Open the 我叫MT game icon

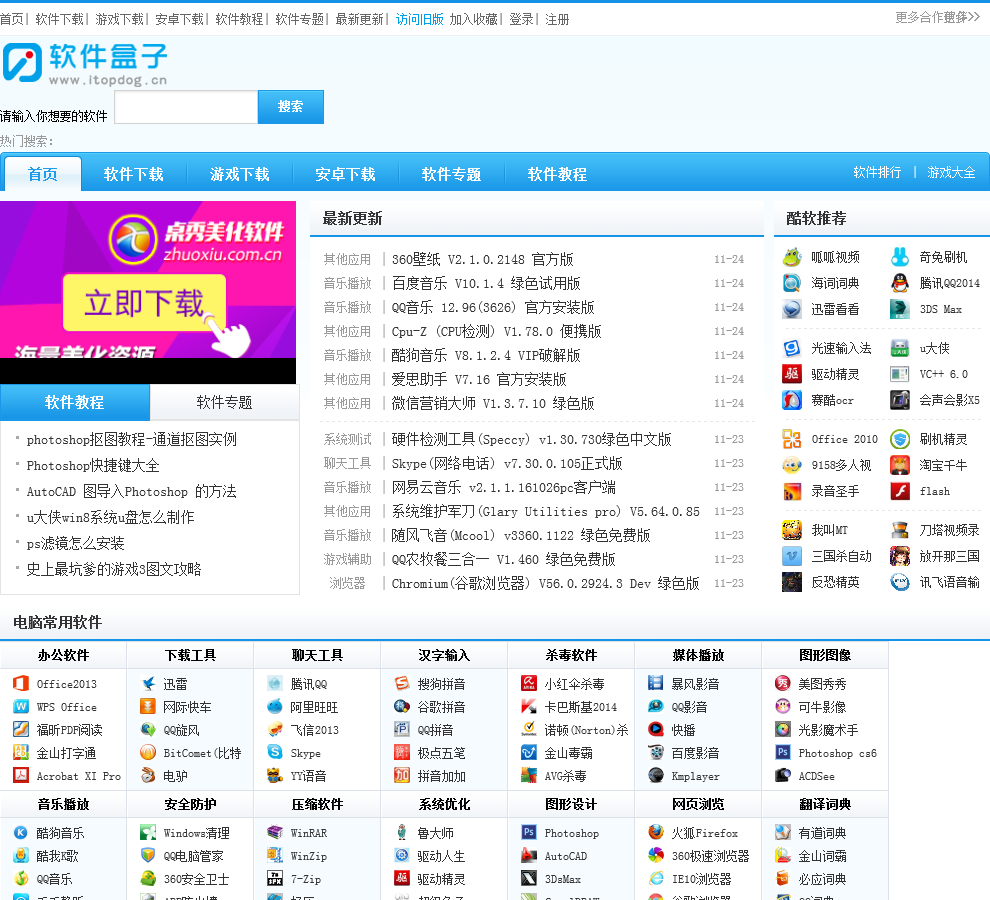(x=792, y=530)
